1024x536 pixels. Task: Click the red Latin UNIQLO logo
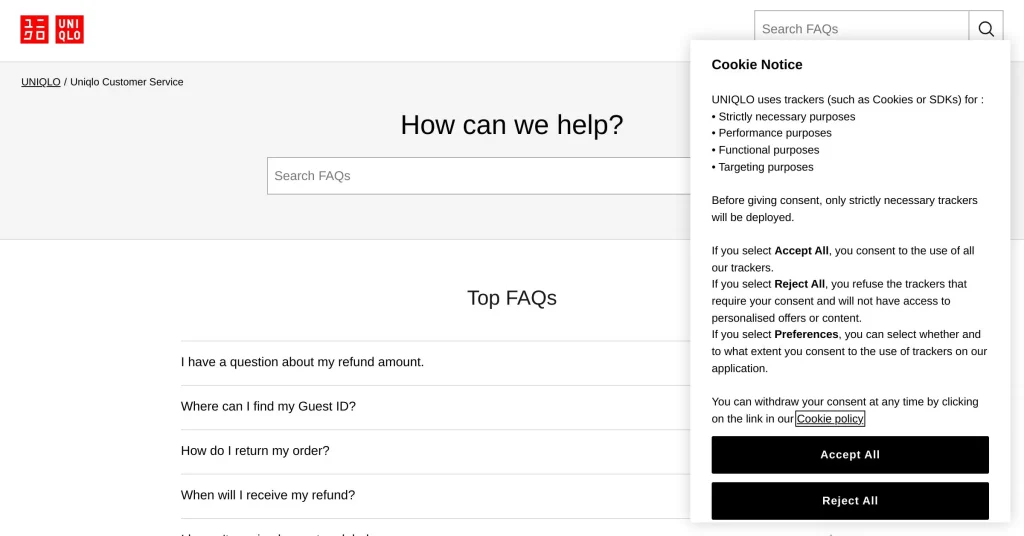coord(69,30)
